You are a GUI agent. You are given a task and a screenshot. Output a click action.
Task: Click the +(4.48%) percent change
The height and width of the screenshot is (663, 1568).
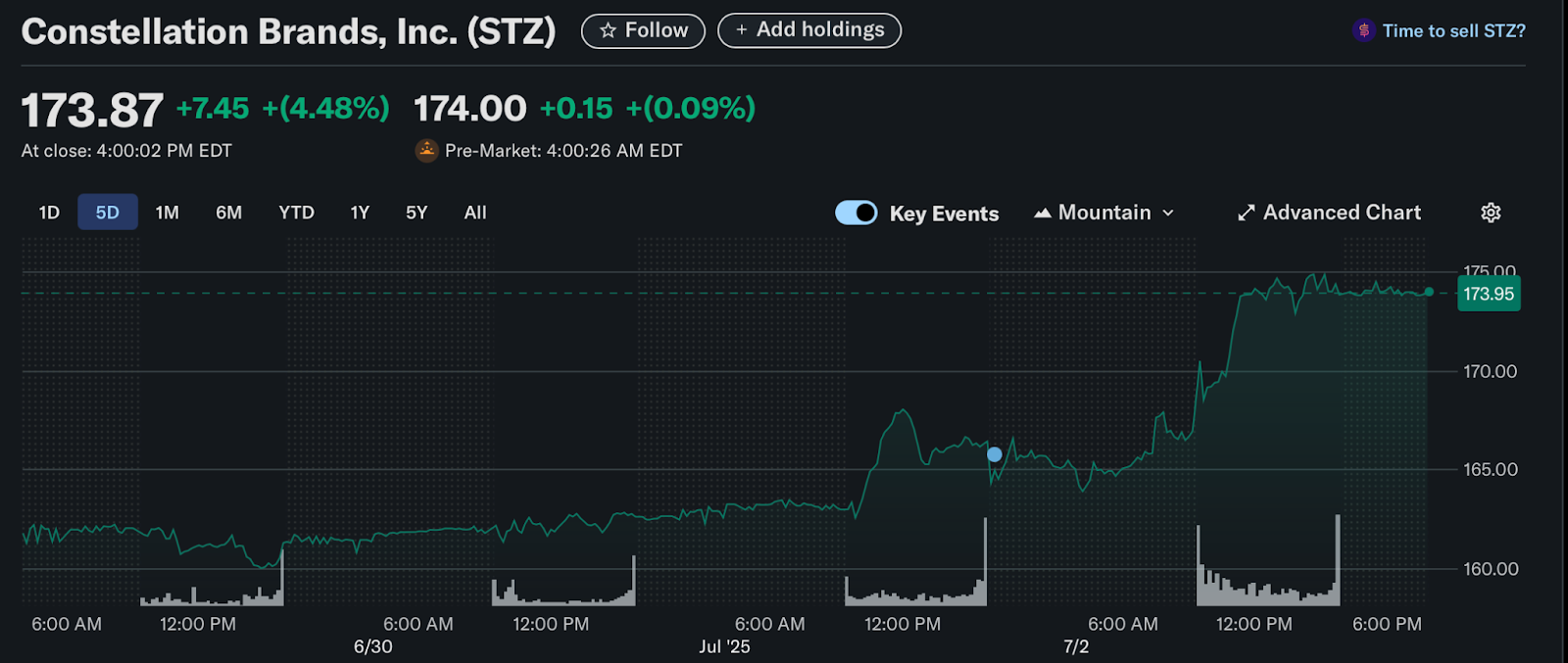(326, 108)
